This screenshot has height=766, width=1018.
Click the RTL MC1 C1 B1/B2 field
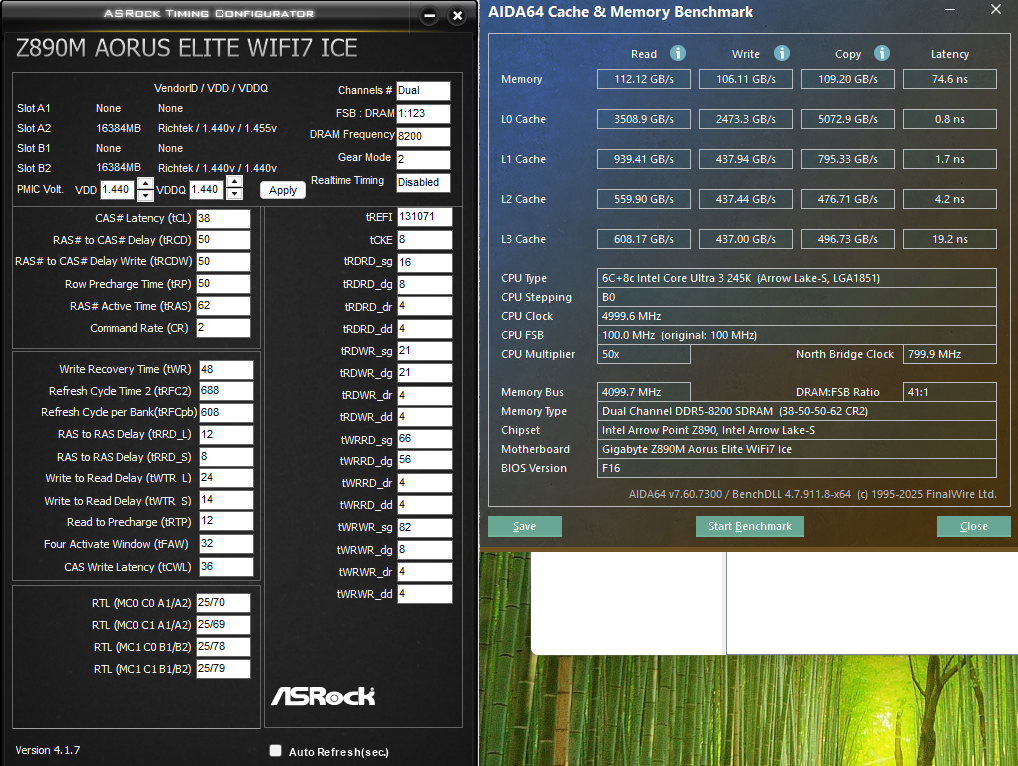click(223, 669)
